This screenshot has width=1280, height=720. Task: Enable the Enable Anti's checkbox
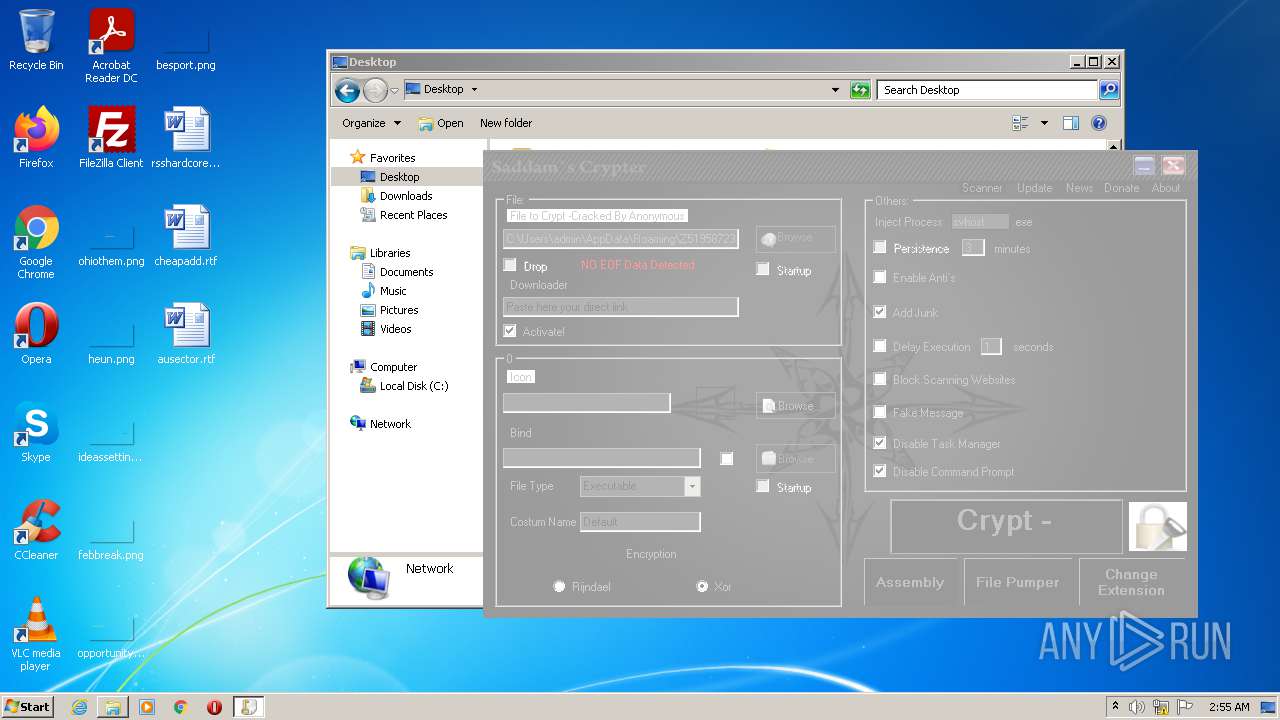880,277
